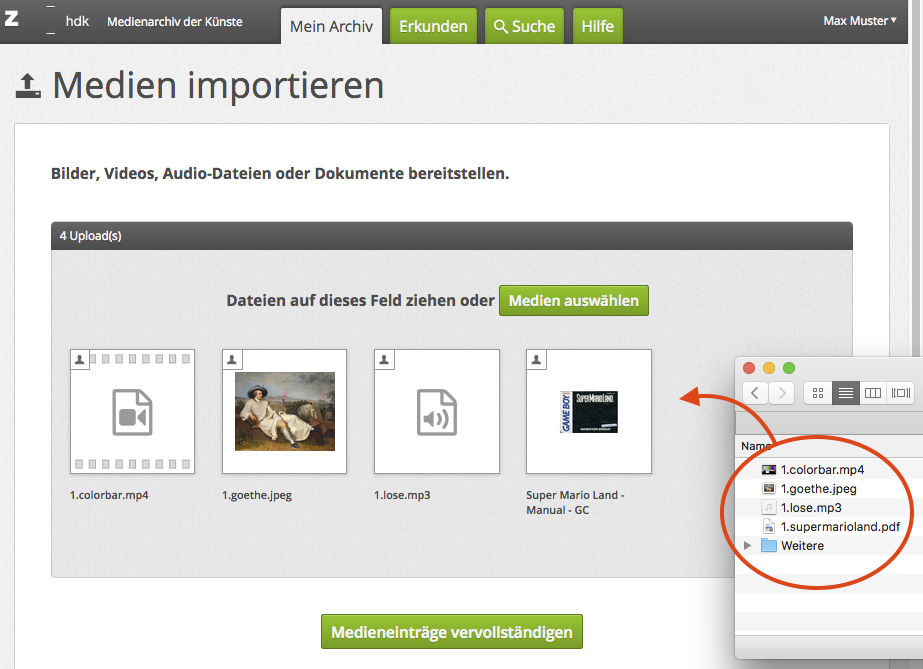Open Max Muster user dropdown
Image resolution: width=923 pixels, height=669 pixels.
pyautogui.click(x=859, y=21)
